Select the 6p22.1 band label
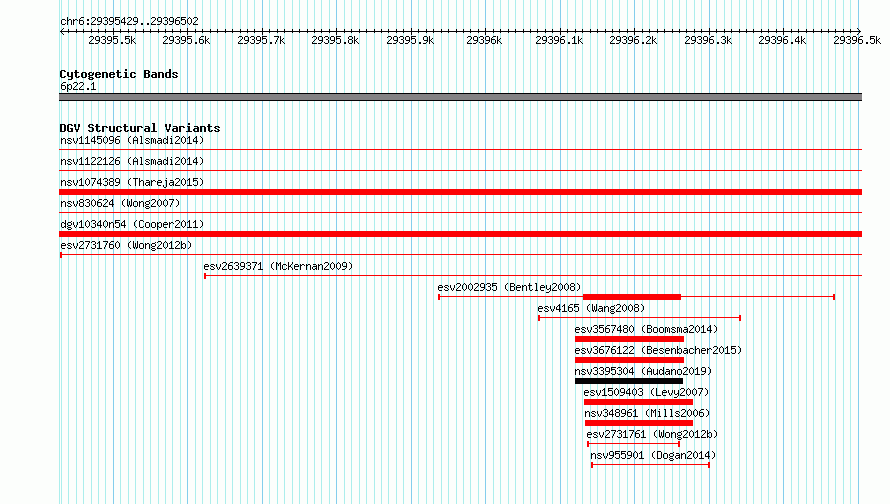The height and width of the screenshot is (504, 890). [x=78, y=86]
